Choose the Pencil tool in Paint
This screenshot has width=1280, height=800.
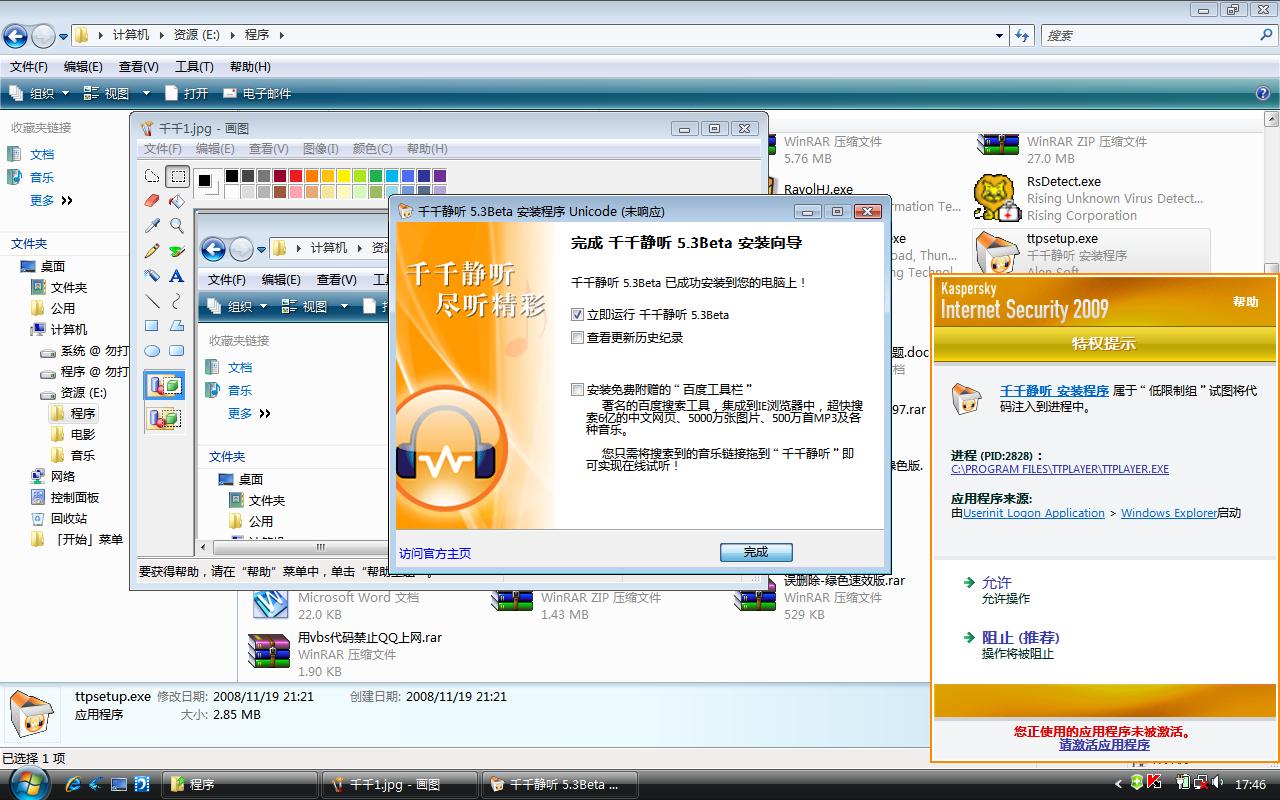pyautogui.click(x=152, y=251)
